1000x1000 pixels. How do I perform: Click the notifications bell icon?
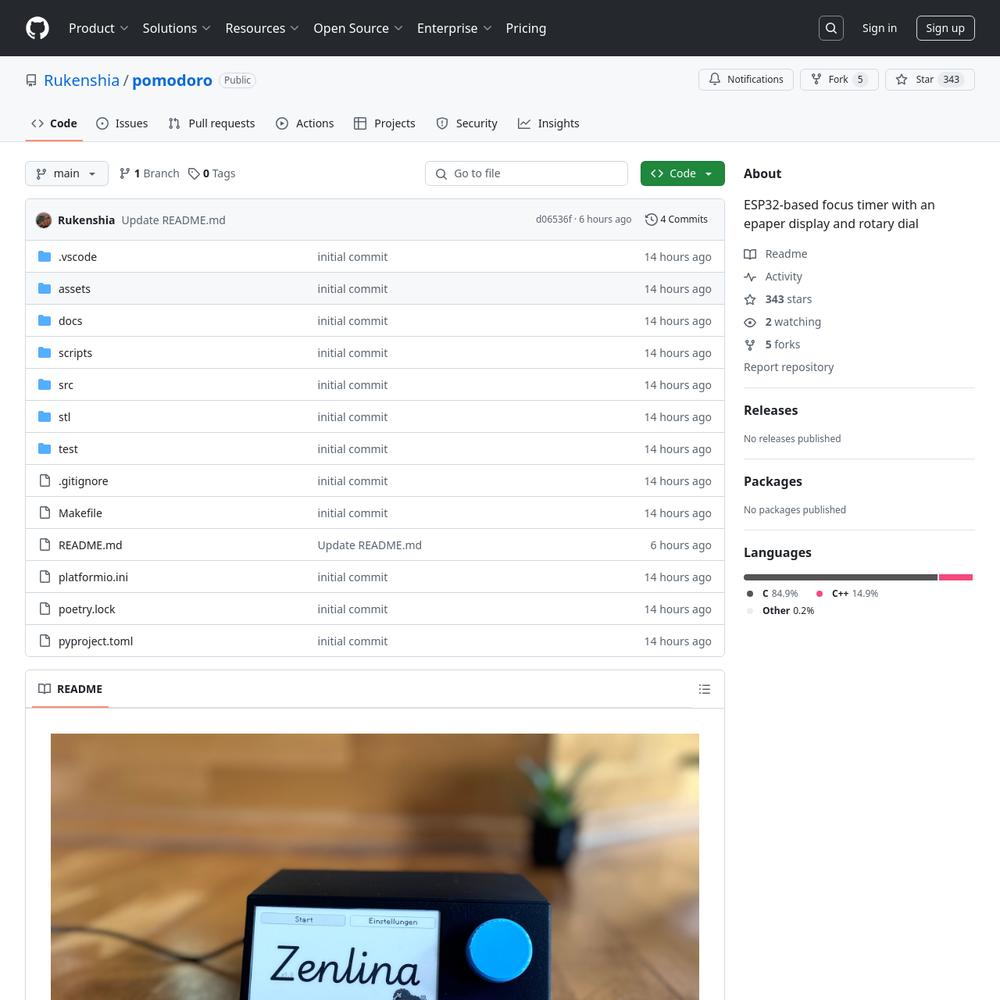[x=714, y=79]
